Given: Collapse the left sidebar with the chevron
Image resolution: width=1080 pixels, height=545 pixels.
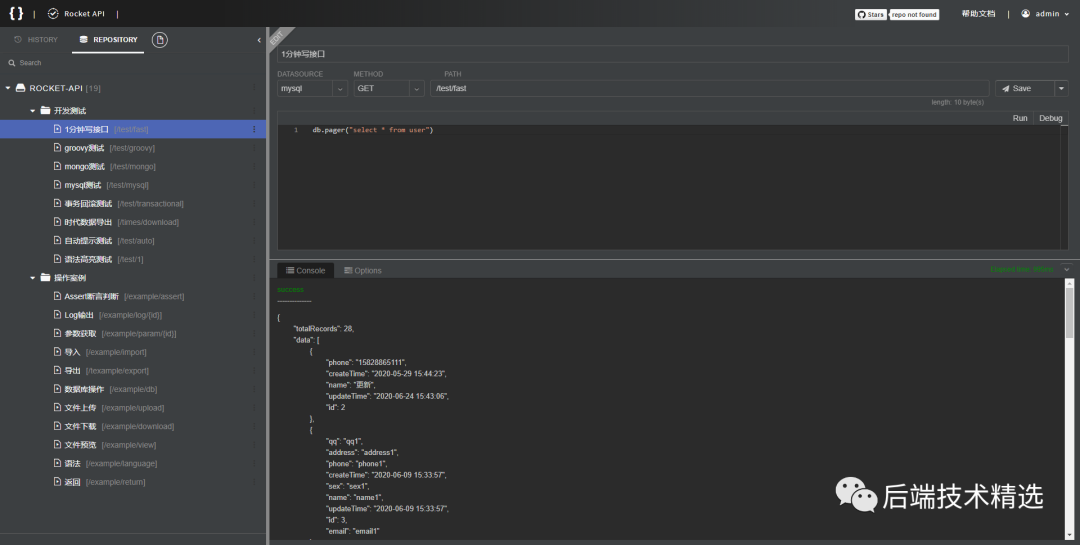Looking at the screenshot, I should point(259,40).
